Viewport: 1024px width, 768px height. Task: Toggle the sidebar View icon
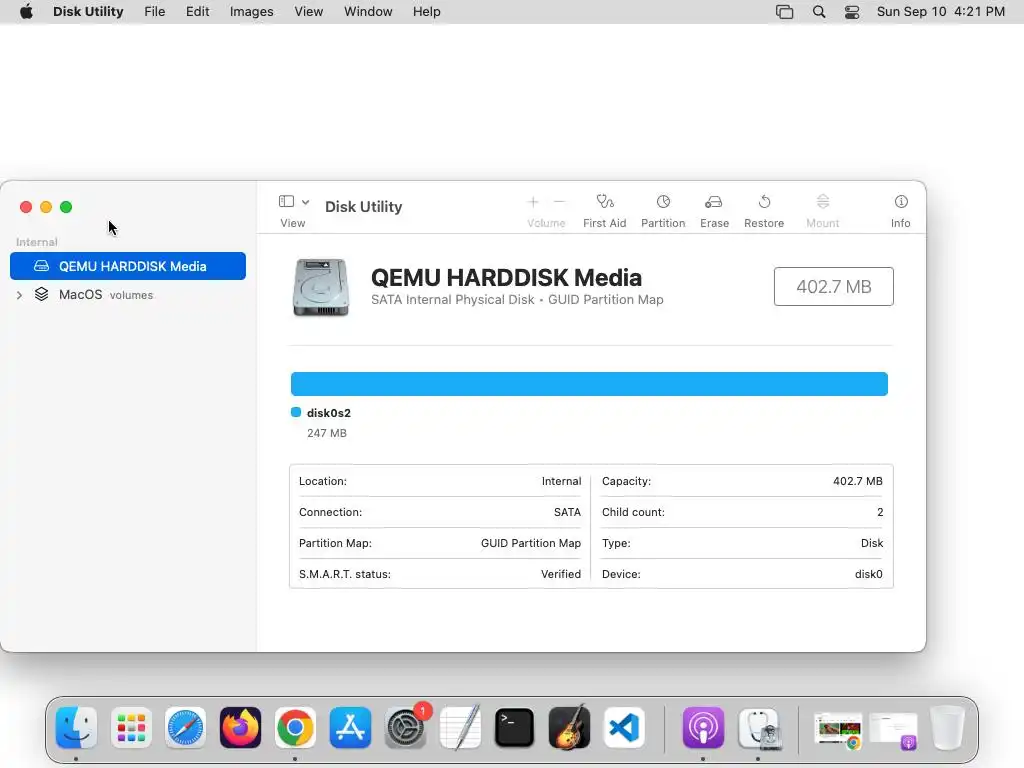click(x=286, y=201)
